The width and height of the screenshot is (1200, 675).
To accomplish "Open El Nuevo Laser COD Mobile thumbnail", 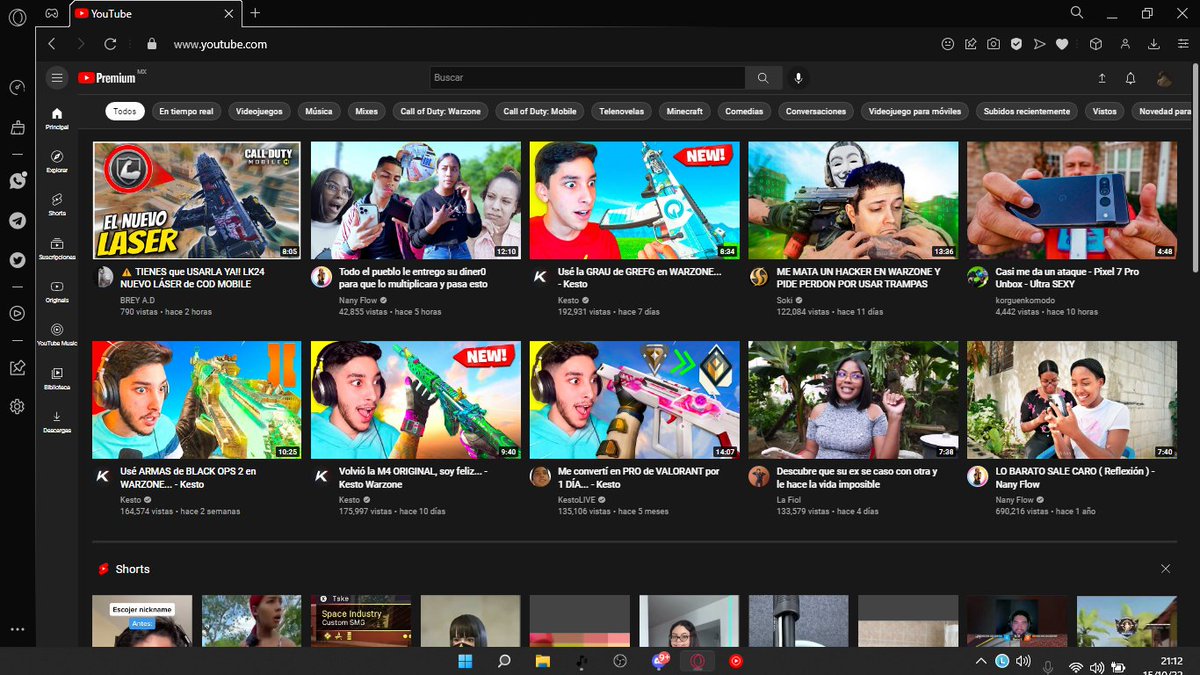I will [x=196, y=200].
